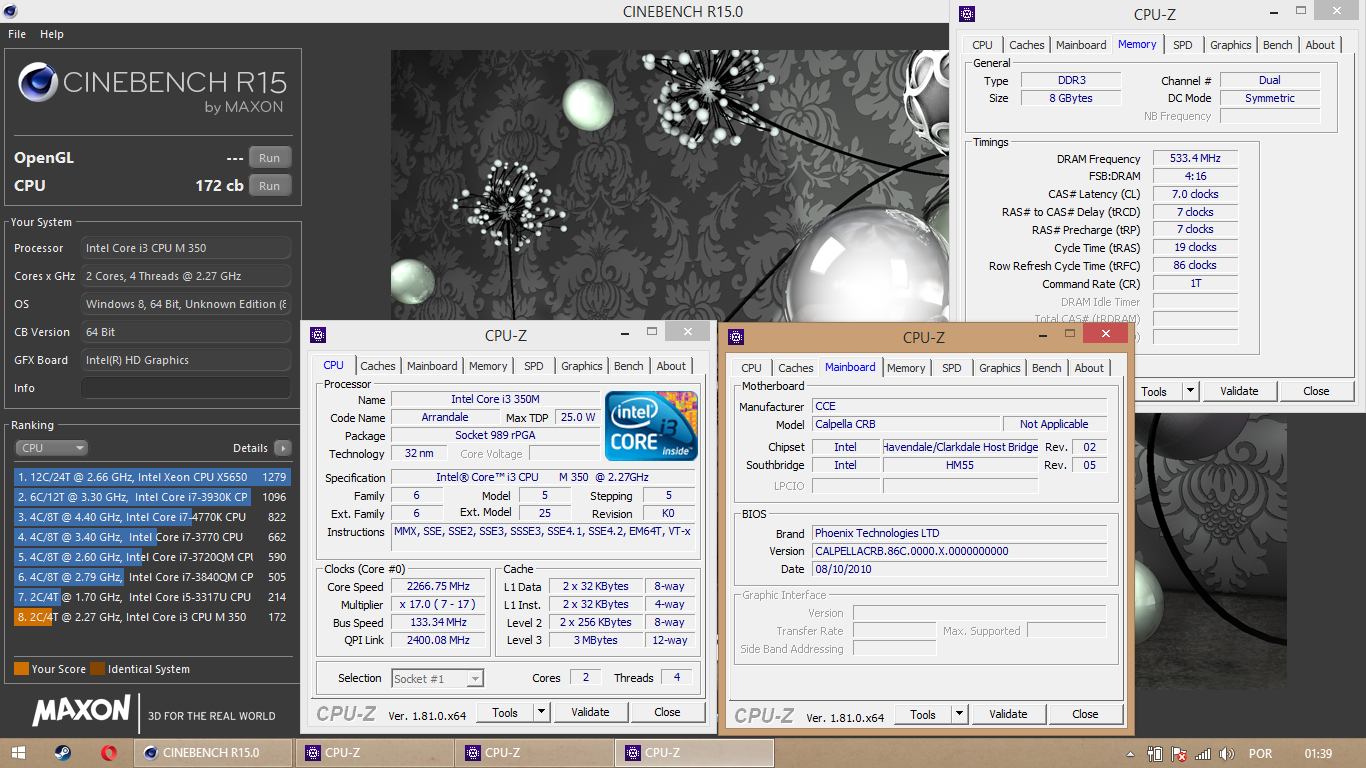The image size is (1366, 768).
Task: Open Steam from the taskbar
Action: pyautogui.click(x=63, y=753)
